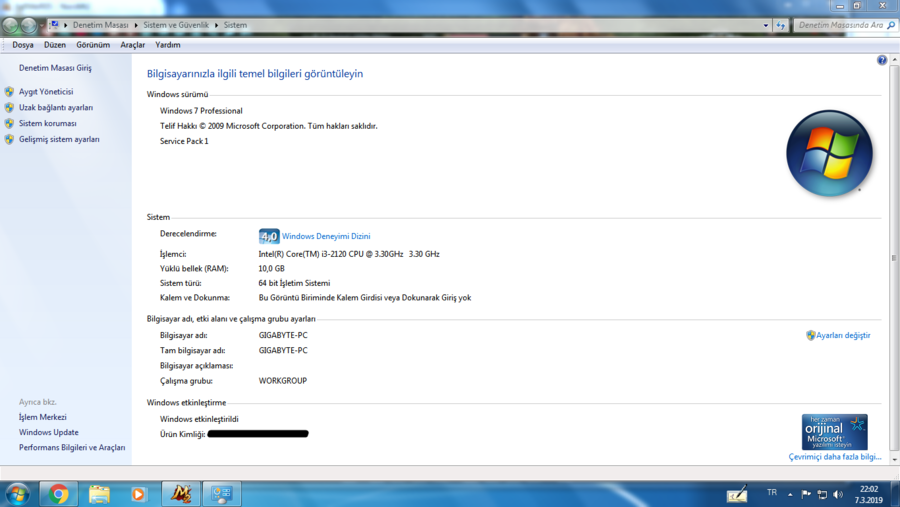Click the network tray icon

click(822, 494)
